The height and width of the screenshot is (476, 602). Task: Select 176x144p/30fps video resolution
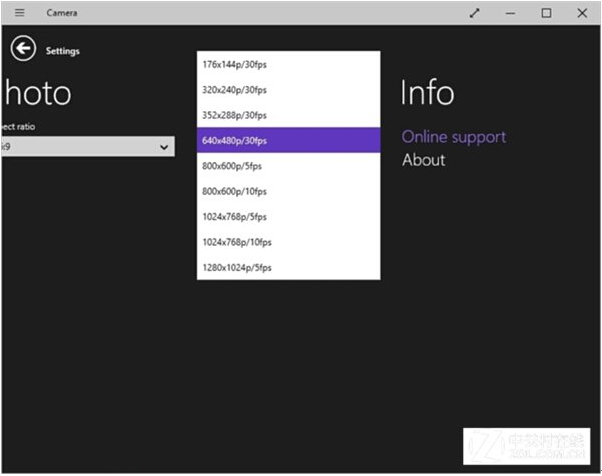(288, 64)
